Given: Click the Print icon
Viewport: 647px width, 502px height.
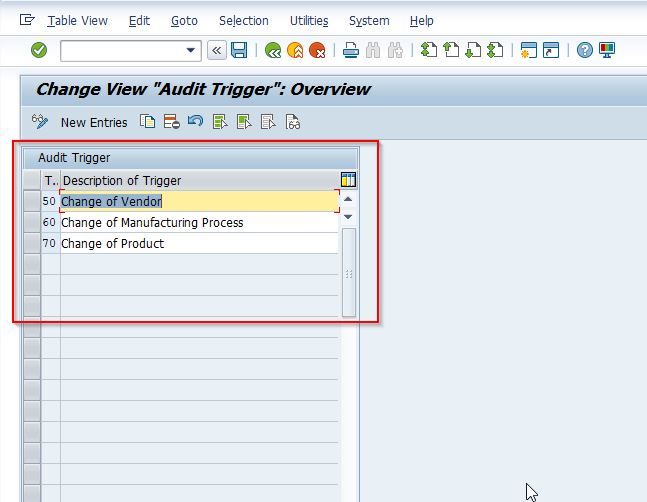Looking at the screenshot, I should (351, 50).
